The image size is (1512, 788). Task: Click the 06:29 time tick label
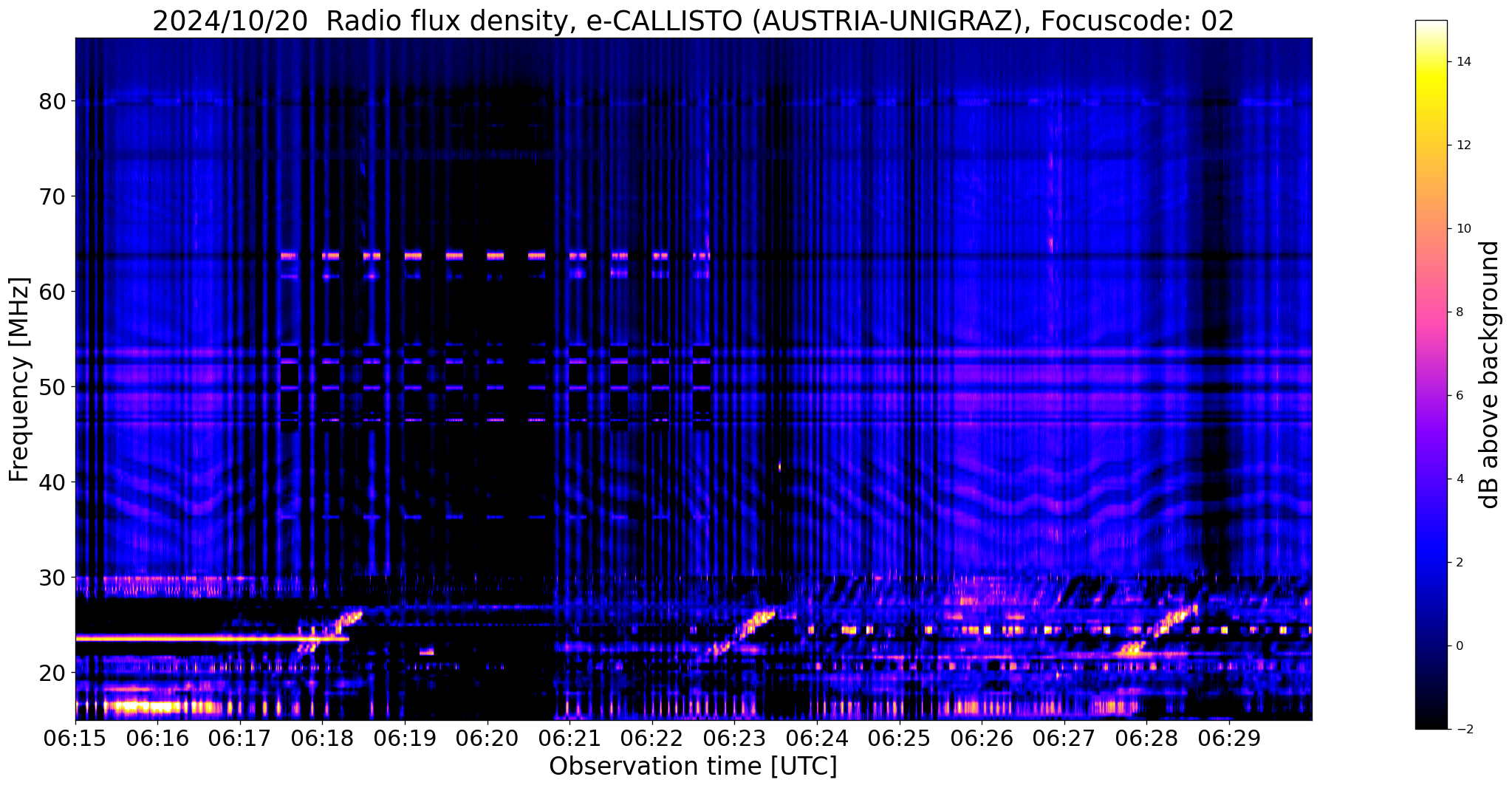[1229, 738]
